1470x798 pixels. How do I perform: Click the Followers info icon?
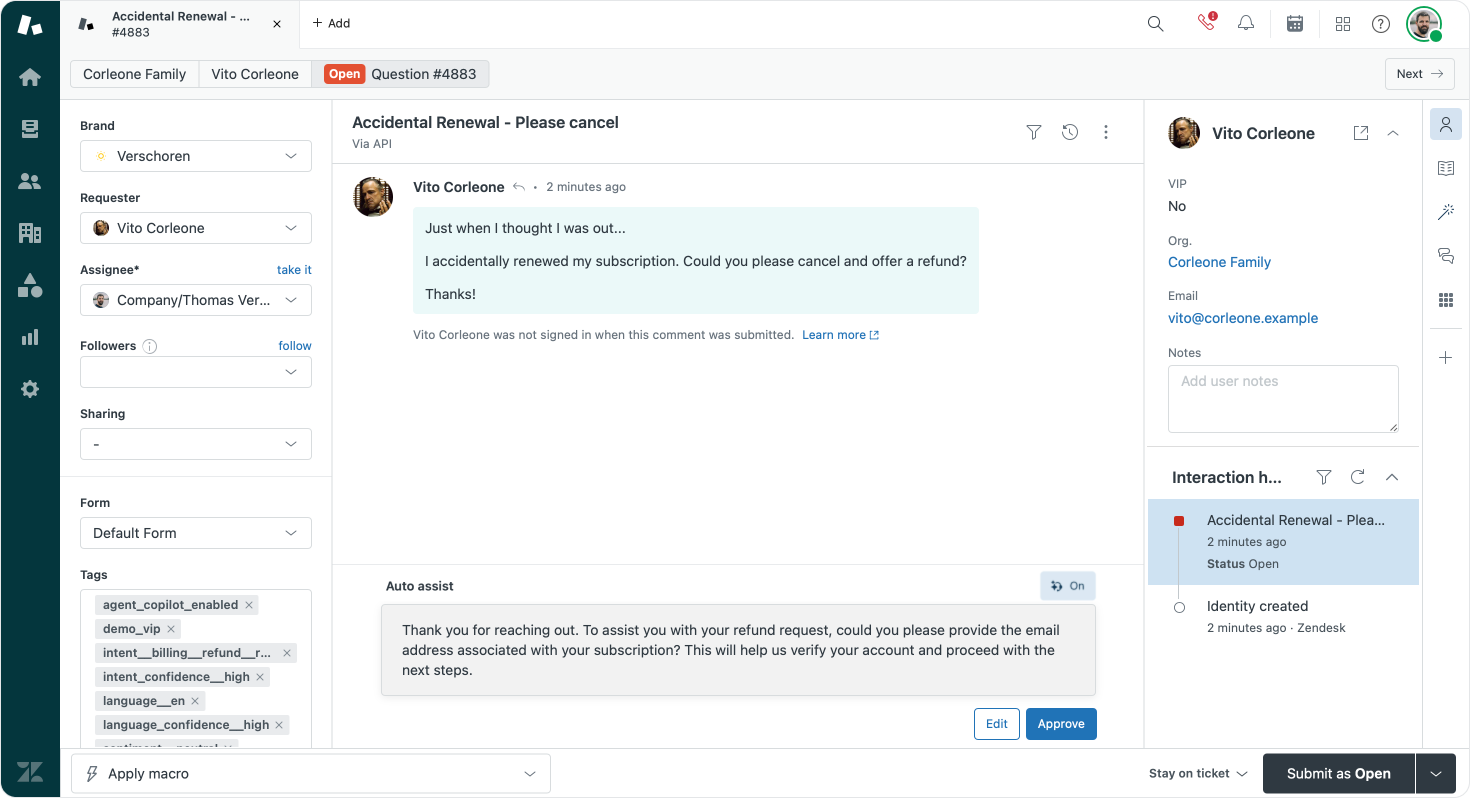click(x=150, y=346)
